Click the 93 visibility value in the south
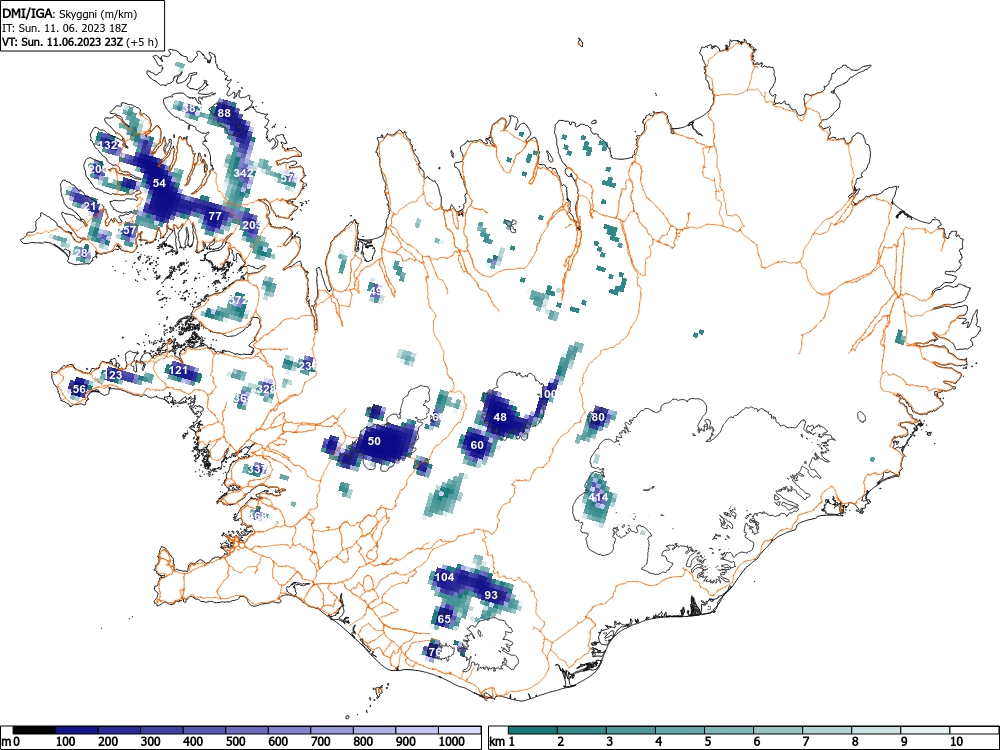Image resolution: width=1000 pixels, height=750 pixels. pos(491,595)
